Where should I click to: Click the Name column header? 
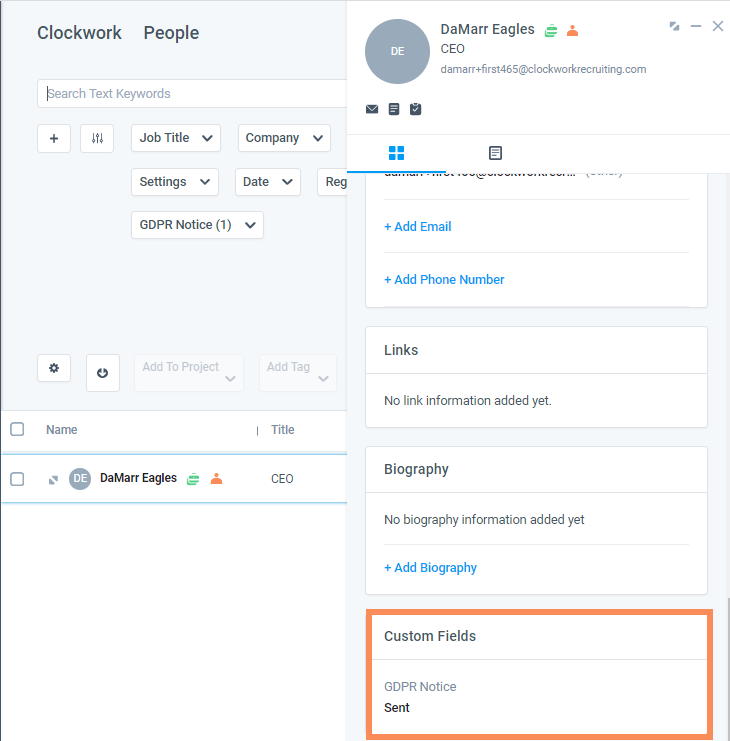pyautogui.click(x=61, y=430)
